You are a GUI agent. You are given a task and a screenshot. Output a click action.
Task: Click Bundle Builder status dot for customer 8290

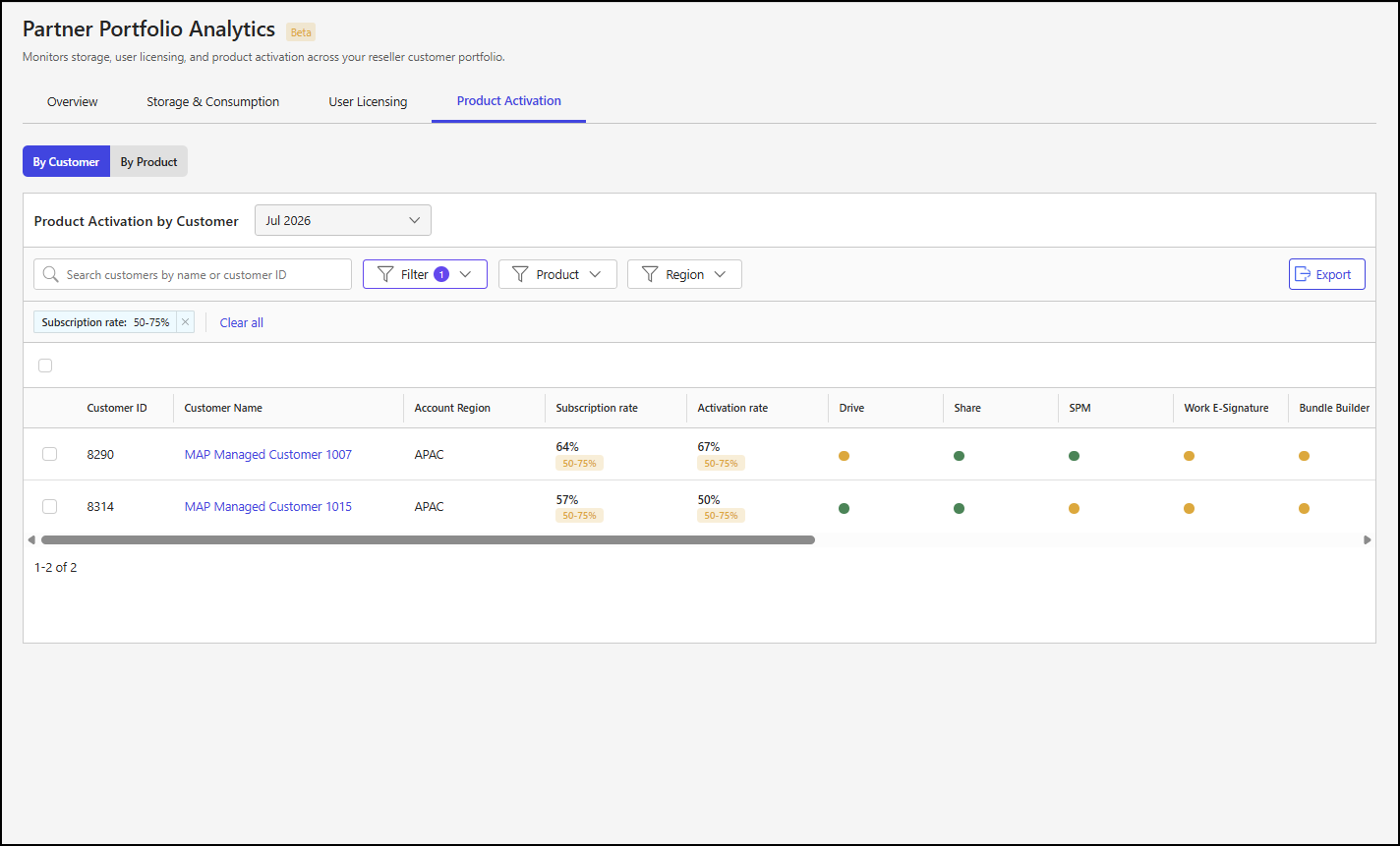1304,456
